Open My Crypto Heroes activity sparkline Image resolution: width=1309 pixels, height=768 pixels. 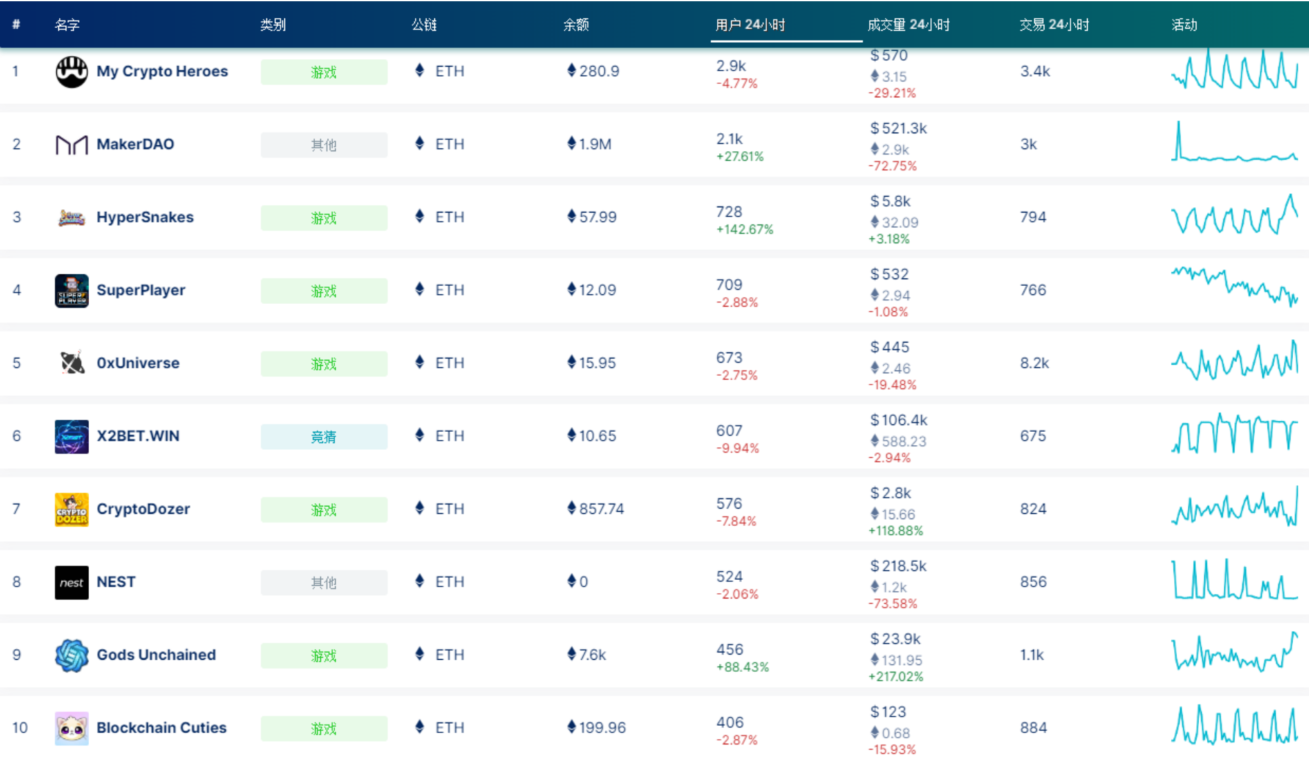click(x=1235, y=70)
